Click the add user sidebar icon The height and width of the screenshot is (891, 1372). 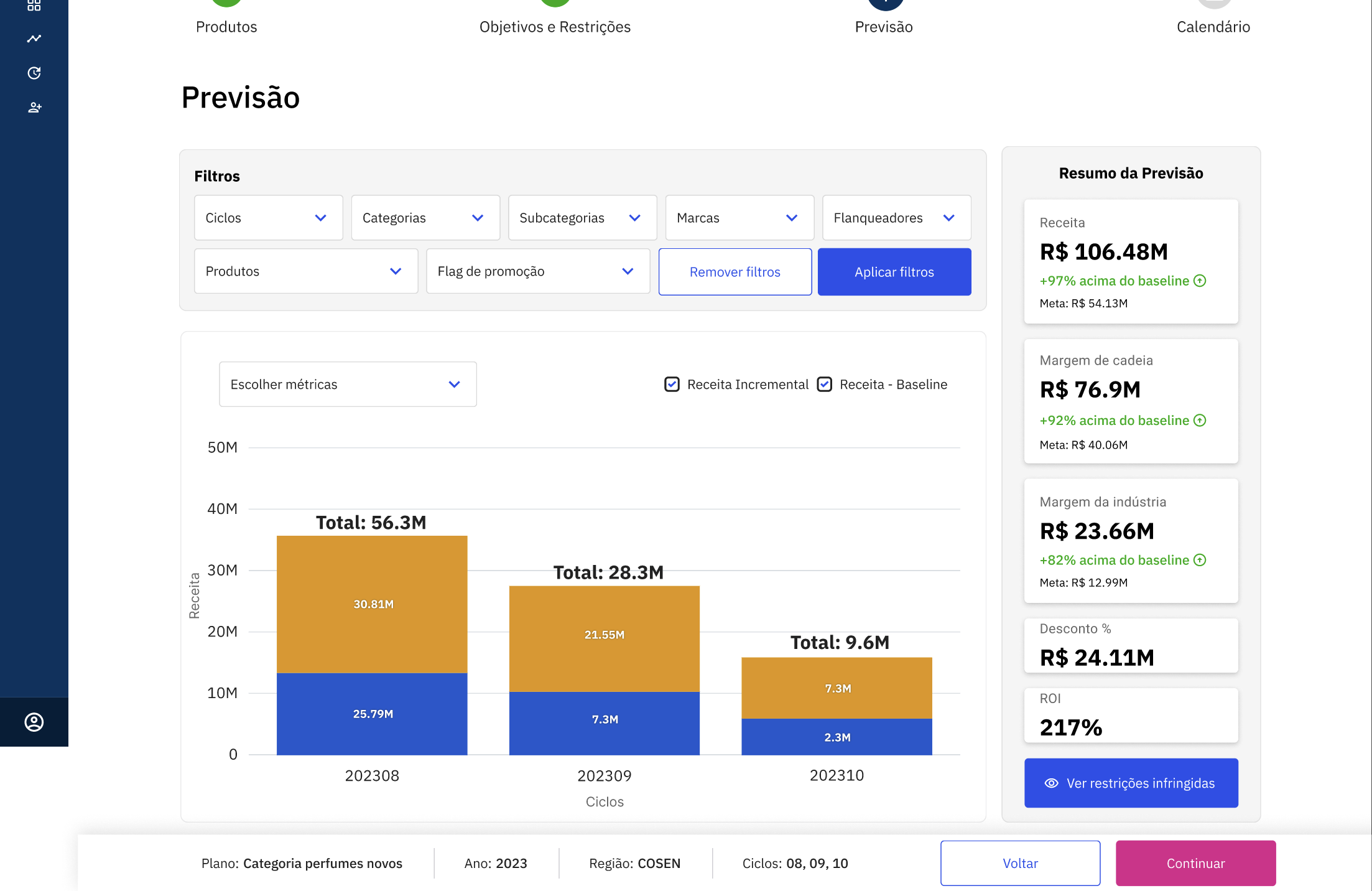pyautogui.click(x=34, y=108)
